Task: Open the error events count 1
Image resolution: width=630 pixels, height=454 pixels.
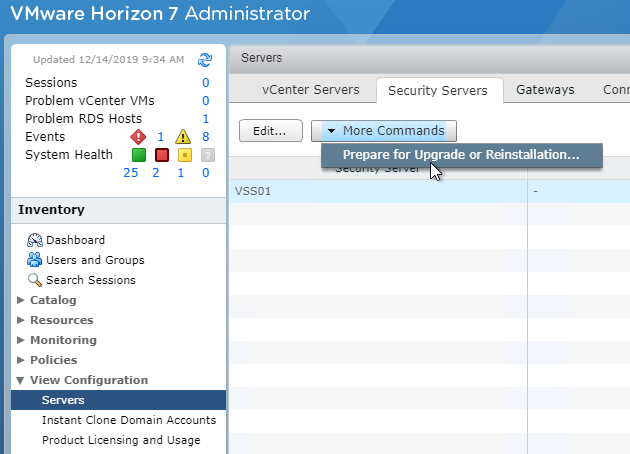Action: click(161, 137)
